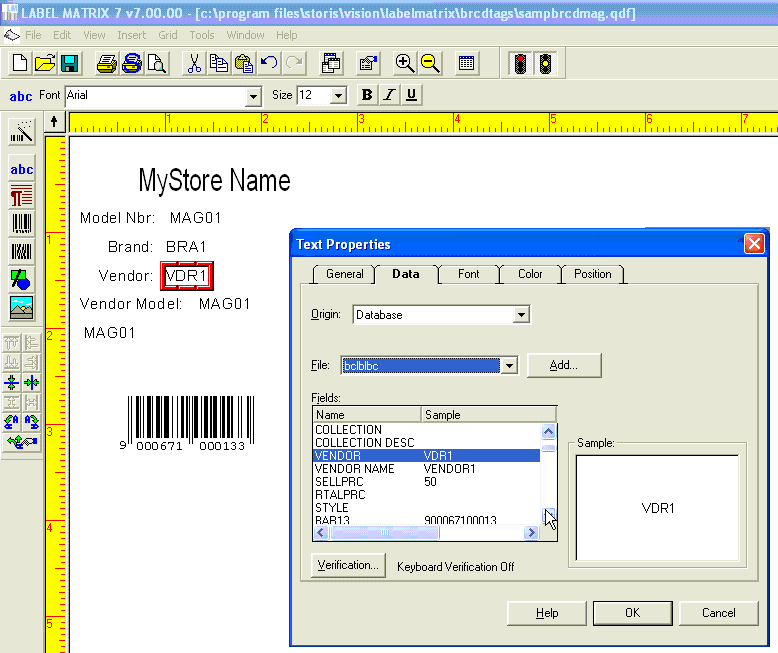Expand the File dropdown list
This screenshot has height=653, width=778.
pyautogui.click(x=509, y=366)
